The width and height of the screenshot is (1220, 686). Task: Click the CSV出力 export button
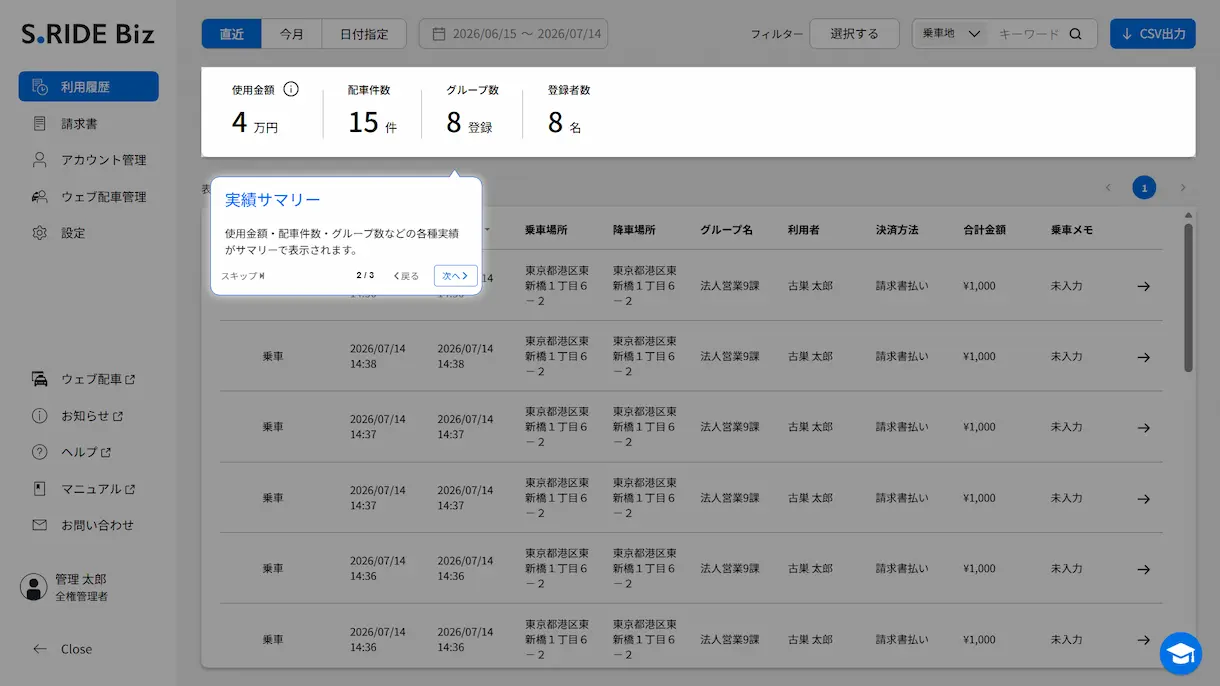pos(1153,34)
